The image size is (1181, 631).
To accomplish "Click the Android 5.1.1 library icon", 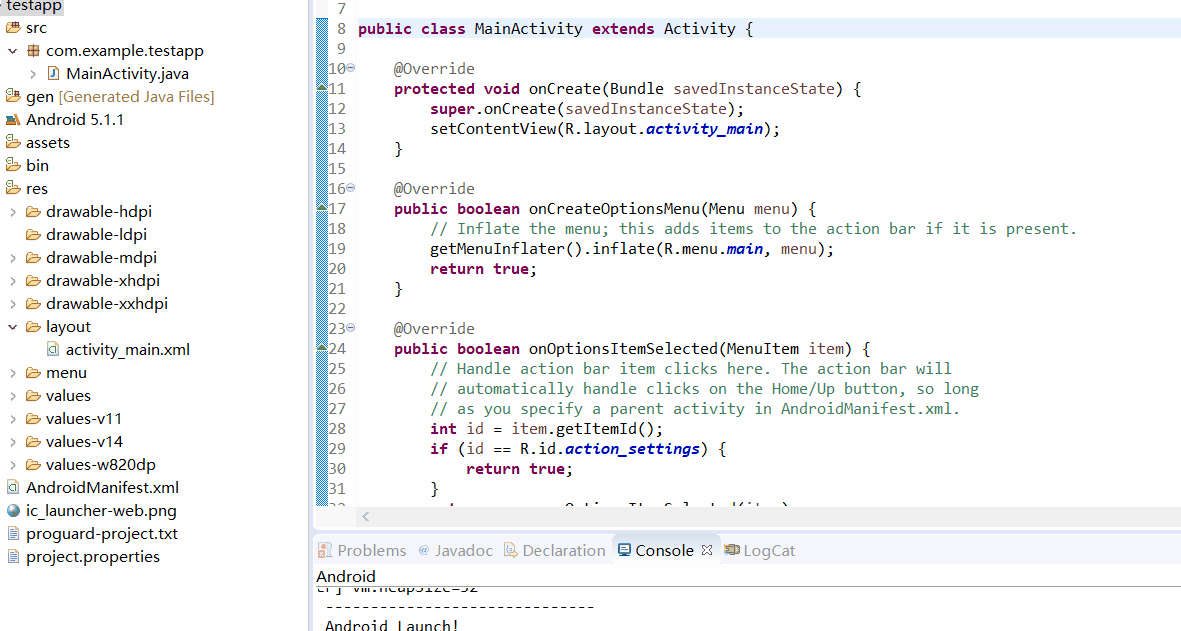I will click(x=13, y=120).
